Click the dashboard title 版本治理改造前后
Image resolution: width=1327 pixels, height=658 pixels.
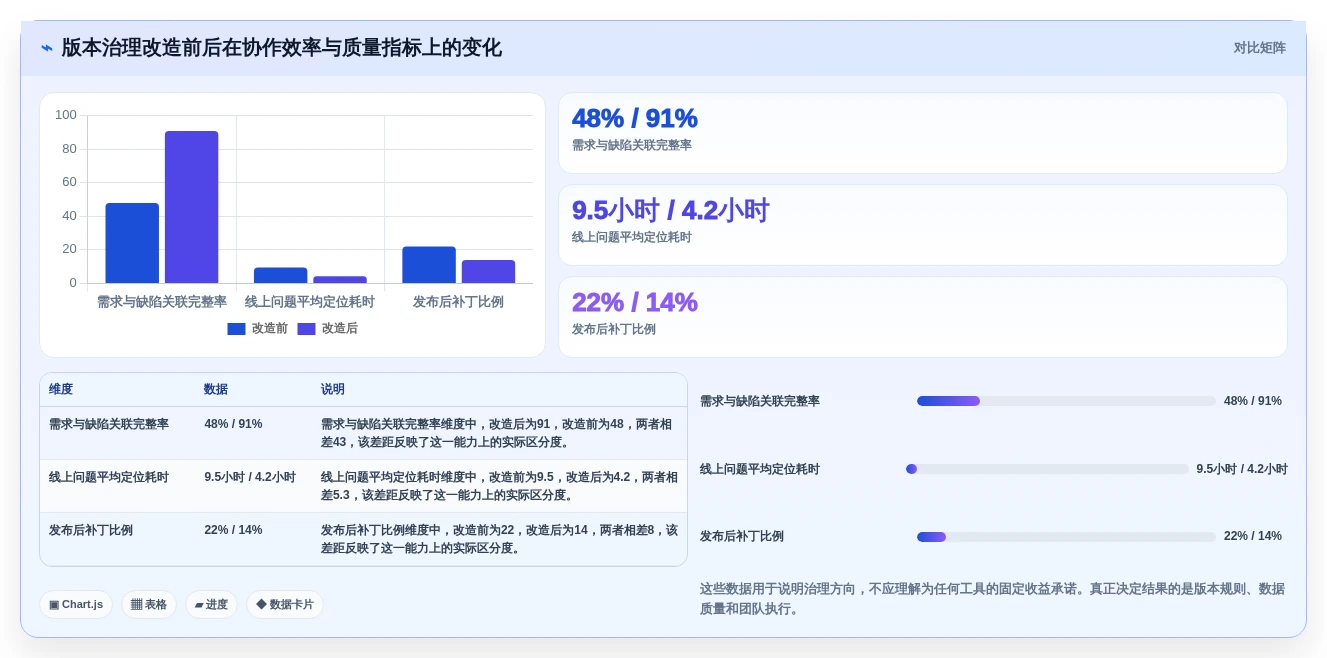point(281,48)
